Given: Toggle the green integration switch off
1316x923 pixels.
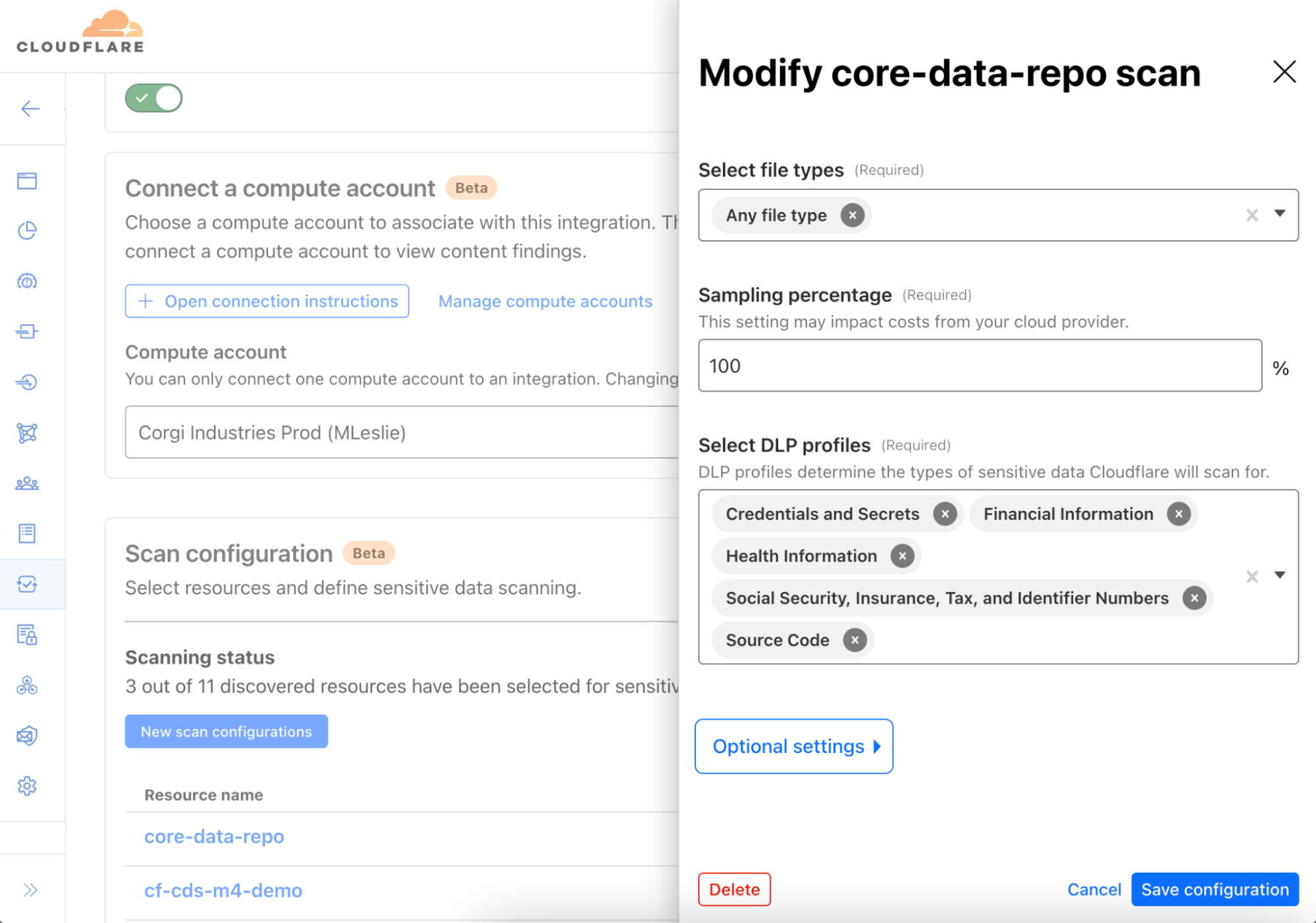Looking at the screenshot, I should [154, 98].
